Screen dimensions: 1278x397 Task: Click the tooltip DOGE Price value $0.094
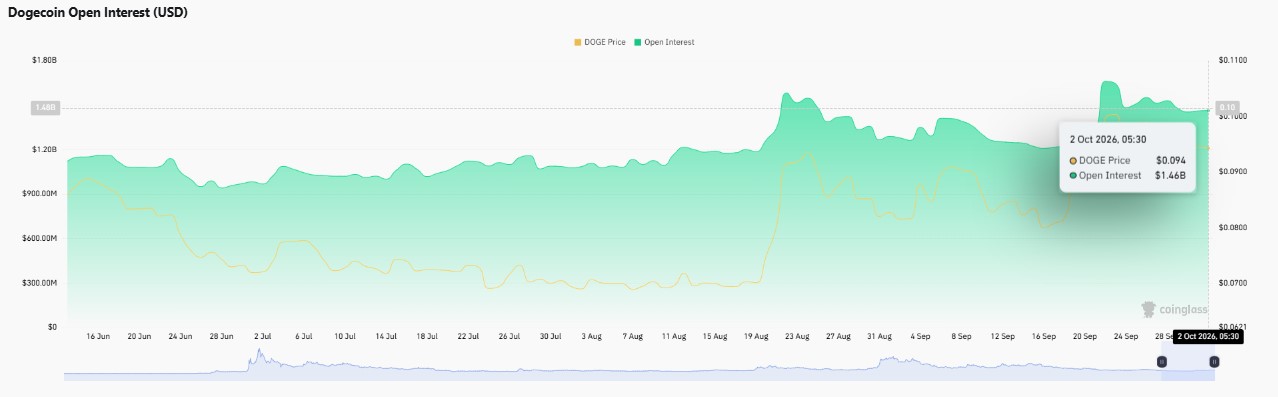point(1171,160)
